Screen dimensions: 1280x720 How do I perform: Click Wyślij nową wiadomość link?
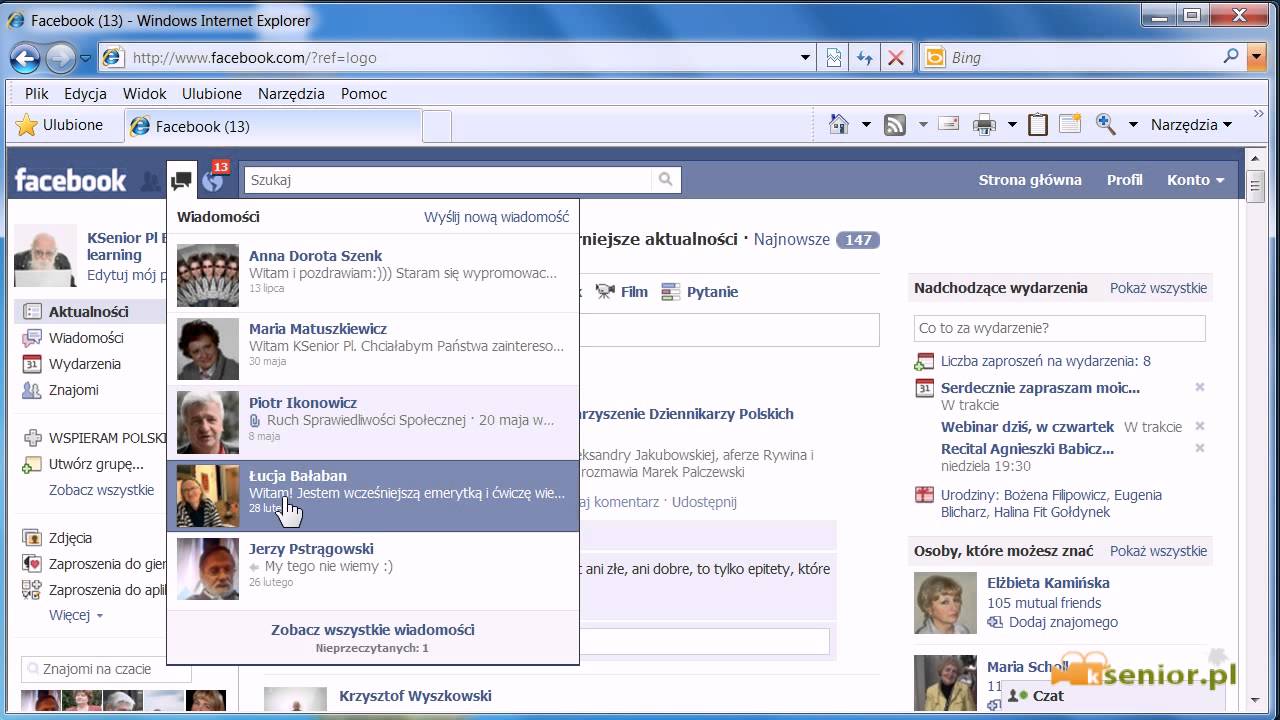[x=496, y=216]
